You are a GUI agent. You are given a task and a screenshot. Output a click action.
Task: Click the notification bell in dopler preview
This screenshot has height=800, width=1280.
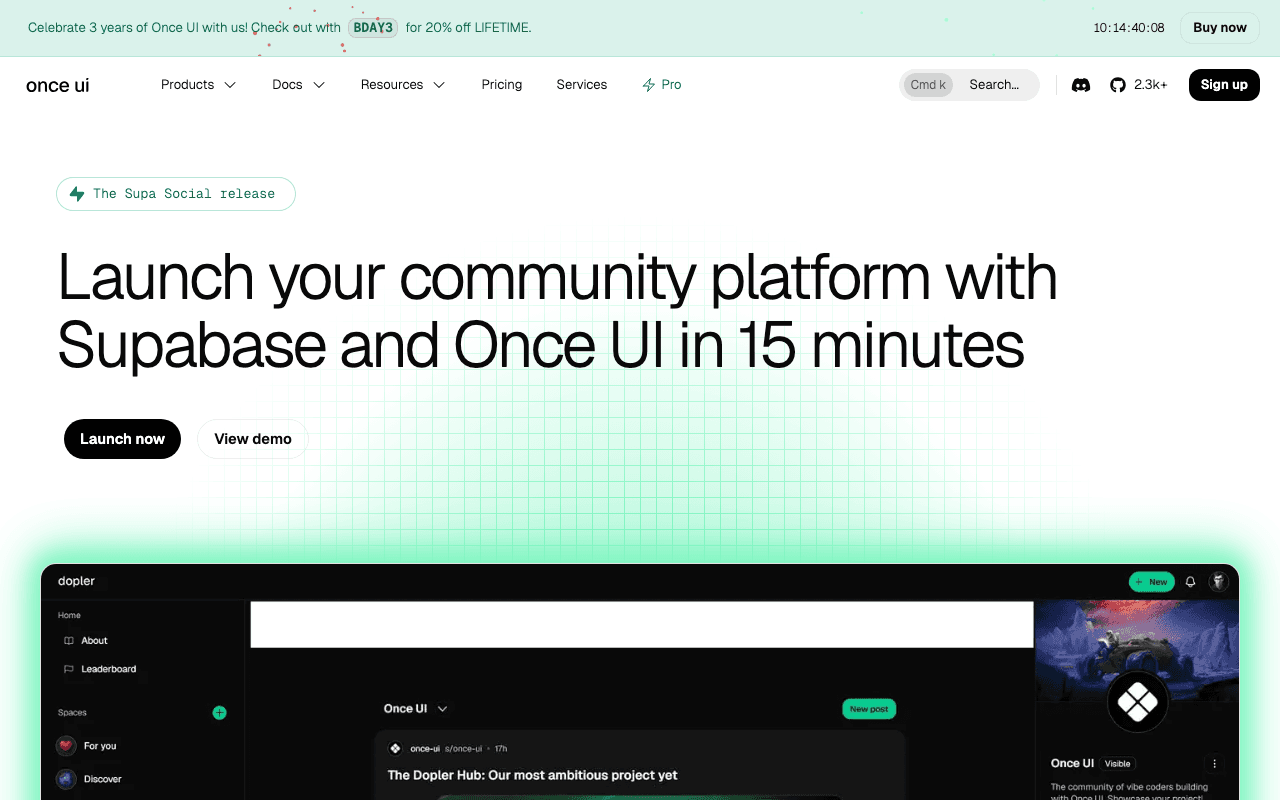pos(1190,581)
